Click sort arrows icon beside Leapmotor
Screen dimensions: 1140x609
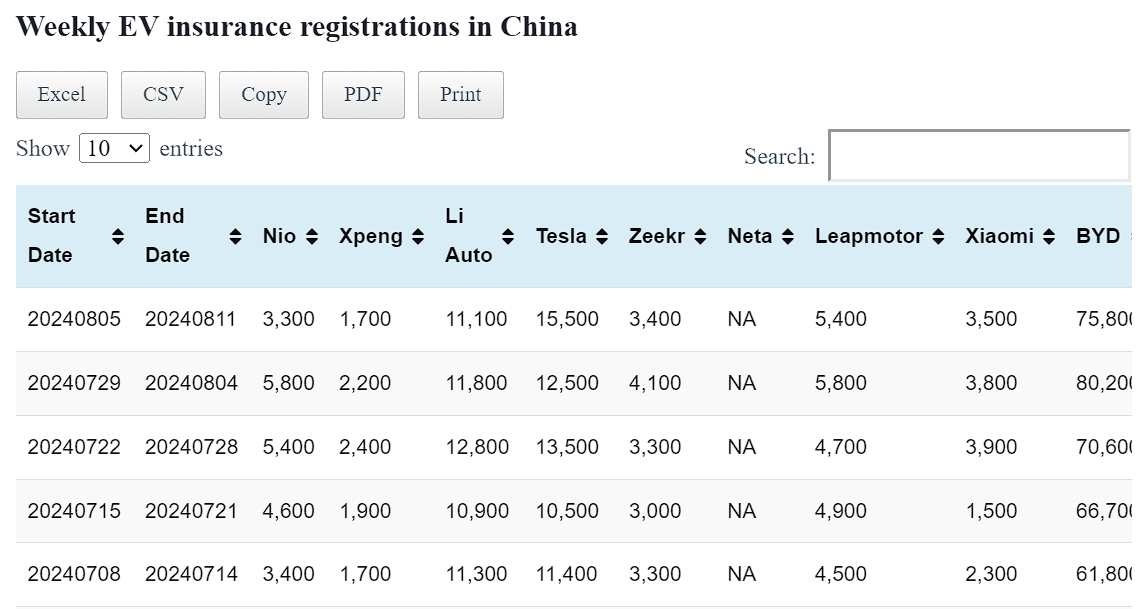click(x=938, y=237)
